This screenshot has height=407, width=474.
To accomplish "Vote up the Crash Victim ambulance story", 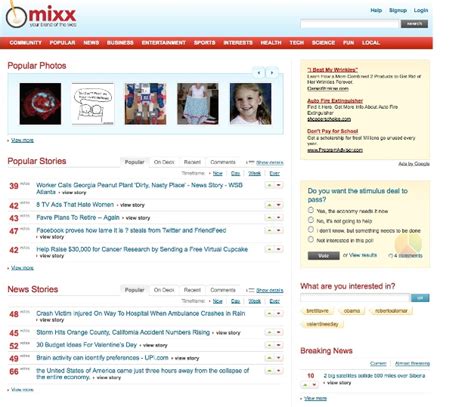I will point(269,313).
